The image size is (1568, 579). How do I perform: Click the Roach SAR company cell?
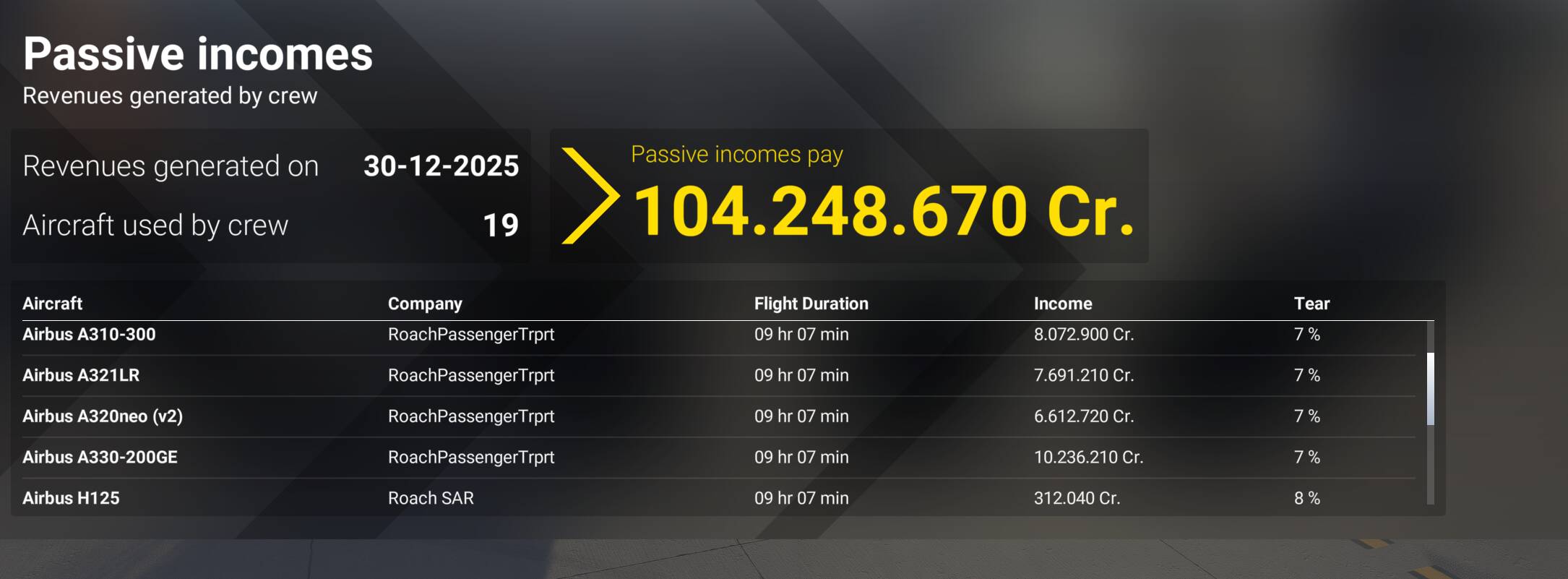(x=431, y=498)
